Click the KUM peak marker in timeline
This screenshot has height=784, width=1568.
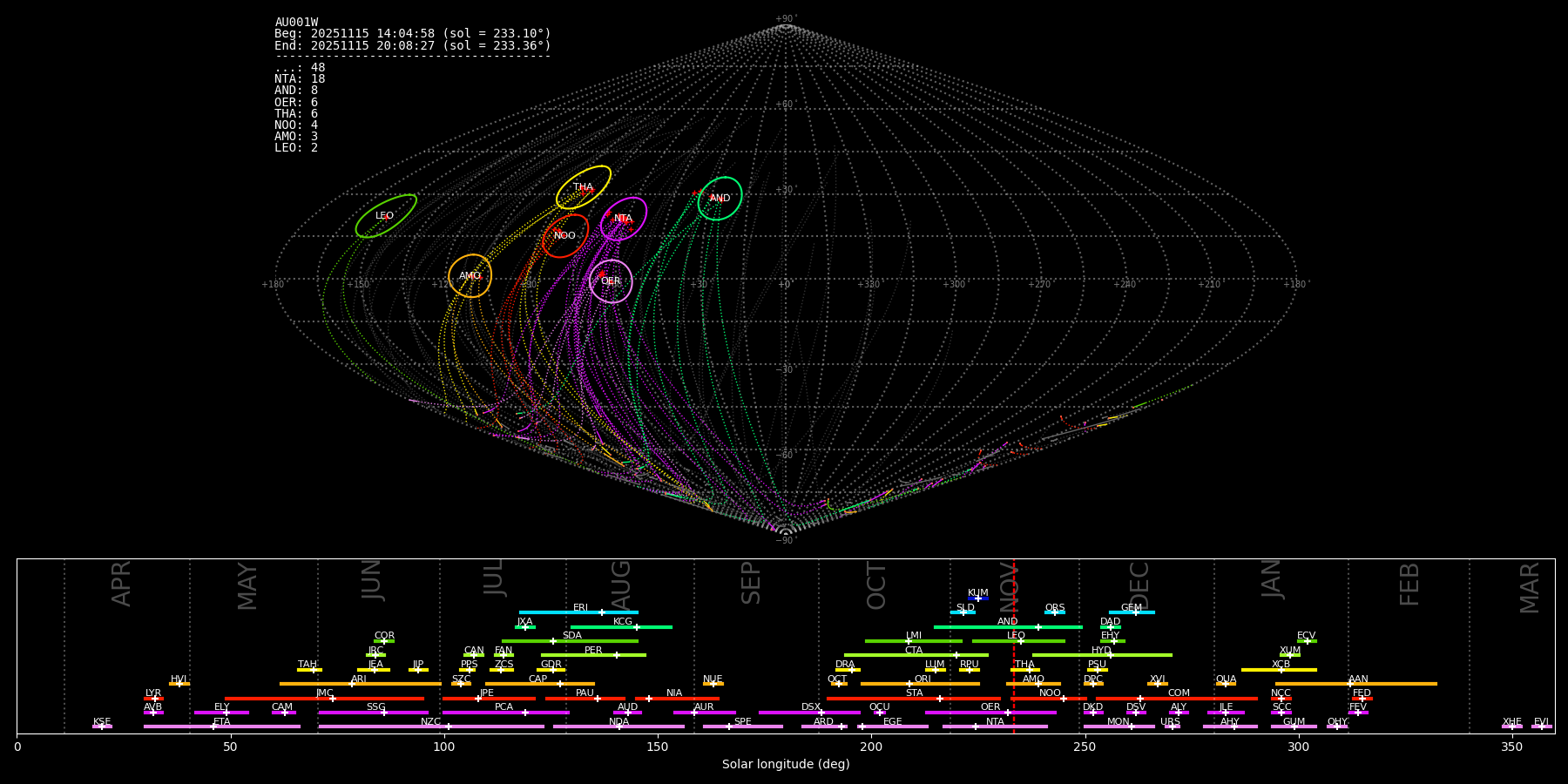[977, 598]
